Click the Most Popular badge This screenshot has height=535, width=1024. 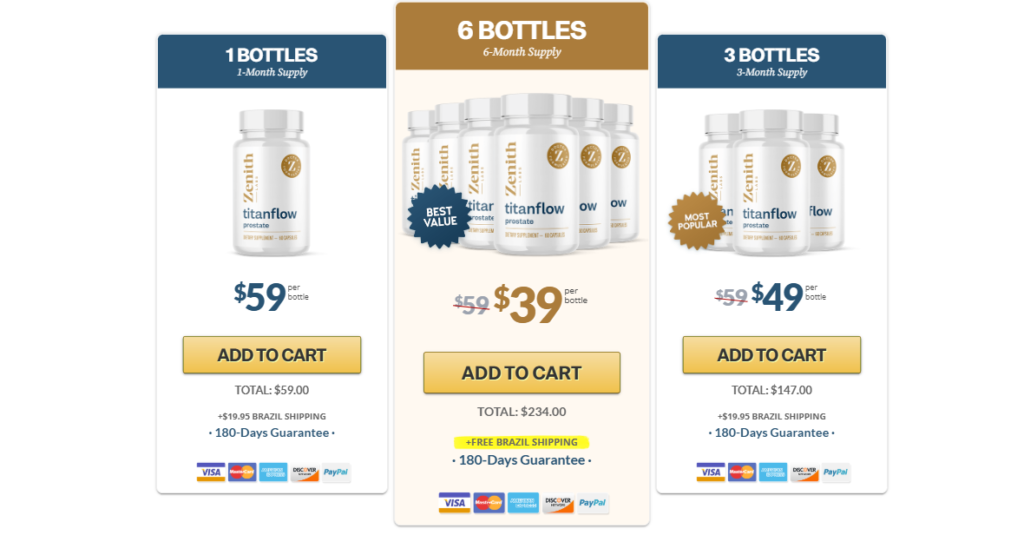click(697, 221)
